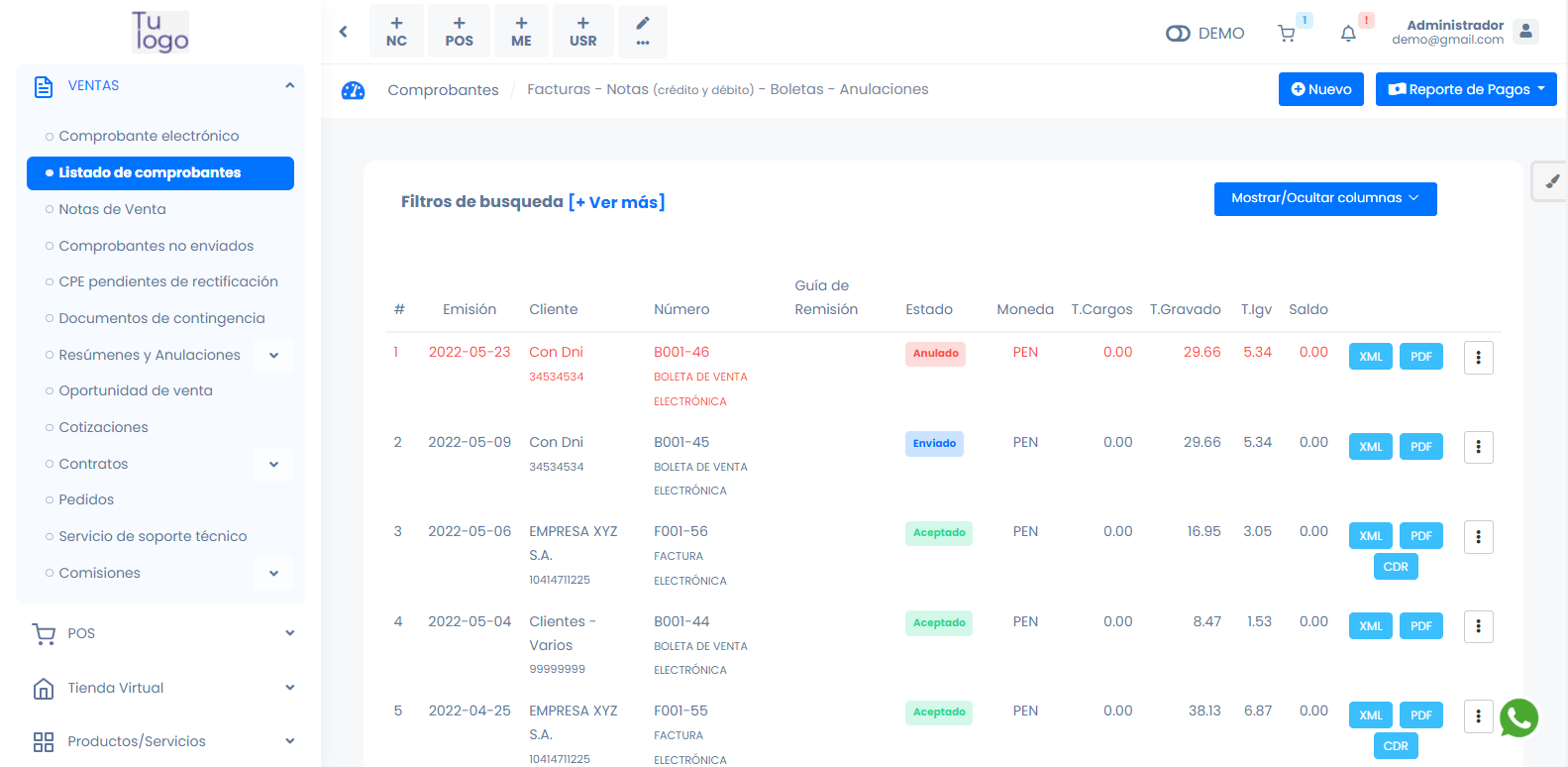The image size is (1568, 767).
Task: Collapse the VENTAS menu section
Action: tap(289, 86)
